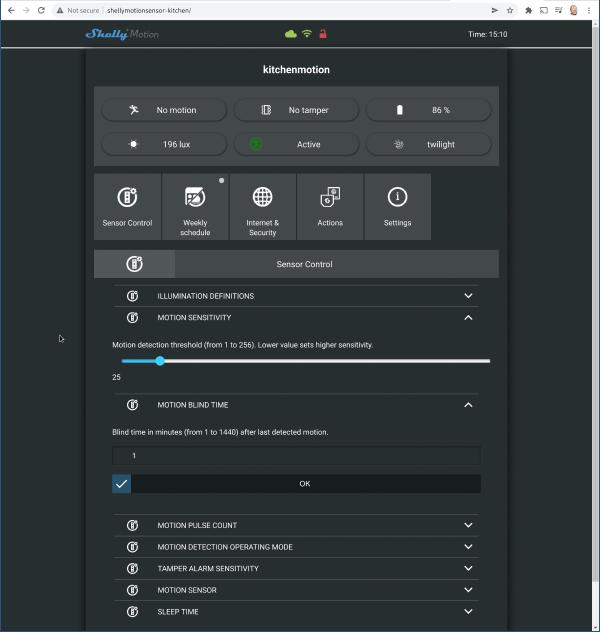Screen dimensions: 600x632
Task: Click the red padlock security icon
Action: [323, 34]
